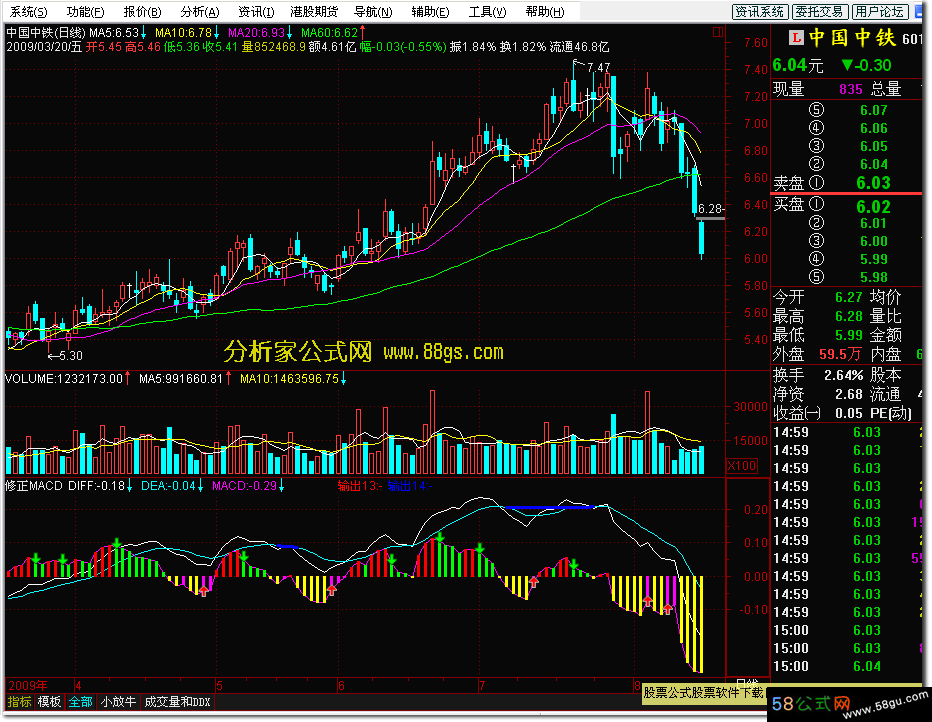Image resolution: width=932 pixels, height=722 pixels.
Task: Open the 港股期货 menu
Action: 314,11
